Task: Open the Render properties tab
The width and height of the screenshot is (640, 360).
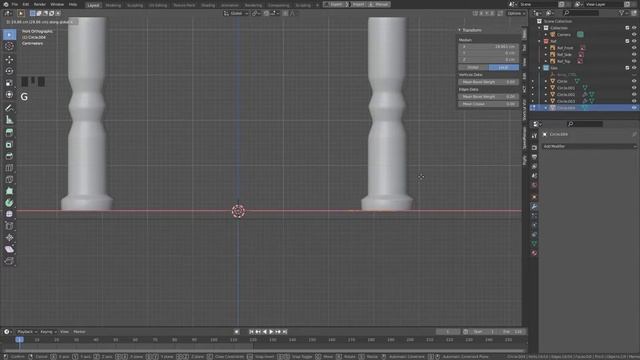Action: (534, 147)
